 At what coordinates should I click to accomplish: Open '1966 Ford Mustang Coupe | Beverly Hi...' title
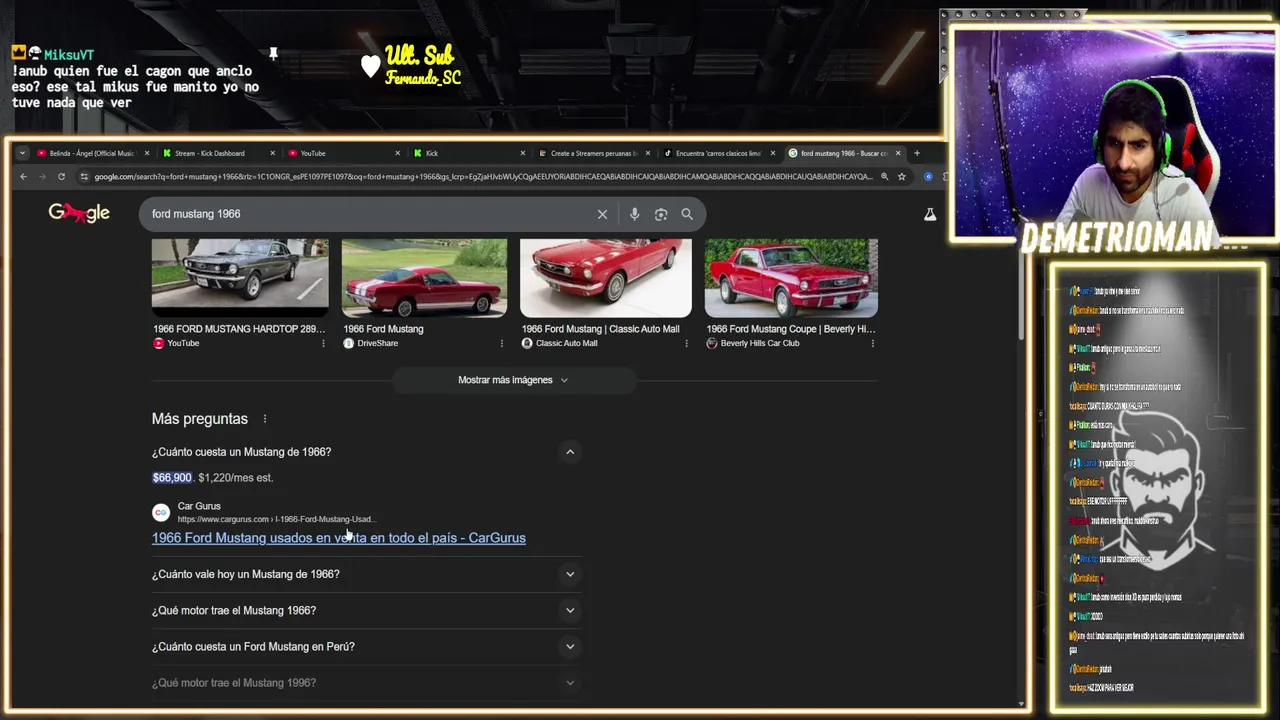(x=790, y=329)
